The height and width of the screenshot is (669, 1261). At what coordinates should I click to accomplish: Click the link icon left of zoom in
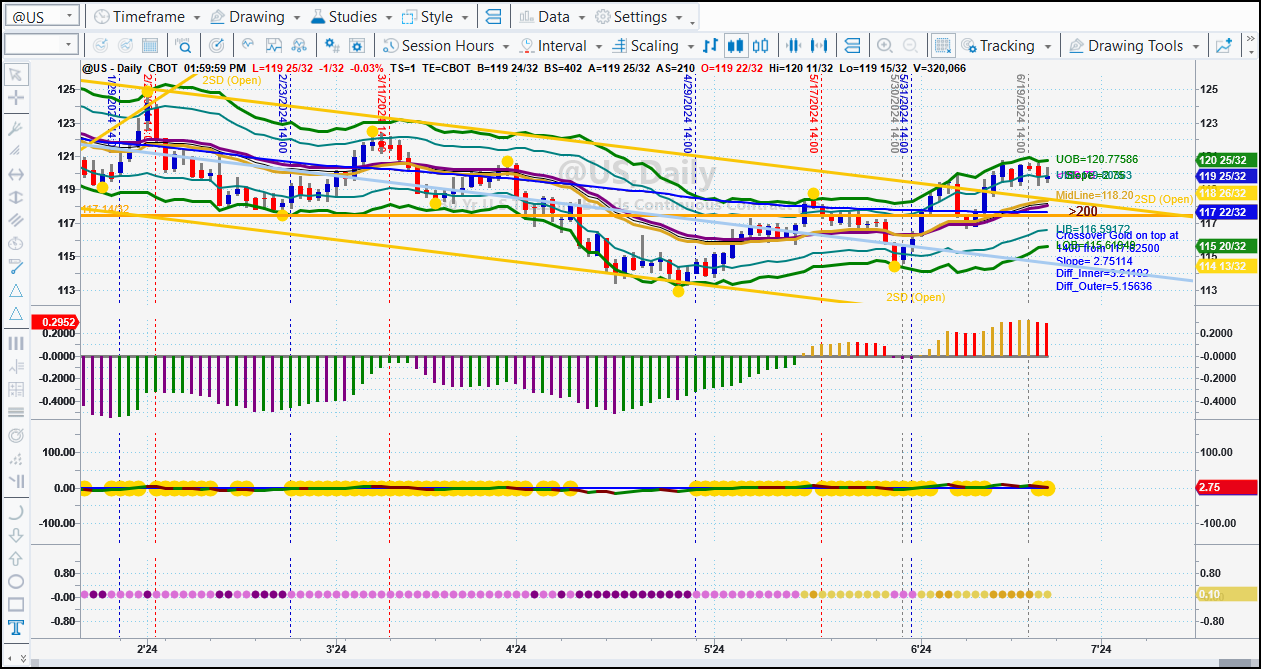pos(852,46)
